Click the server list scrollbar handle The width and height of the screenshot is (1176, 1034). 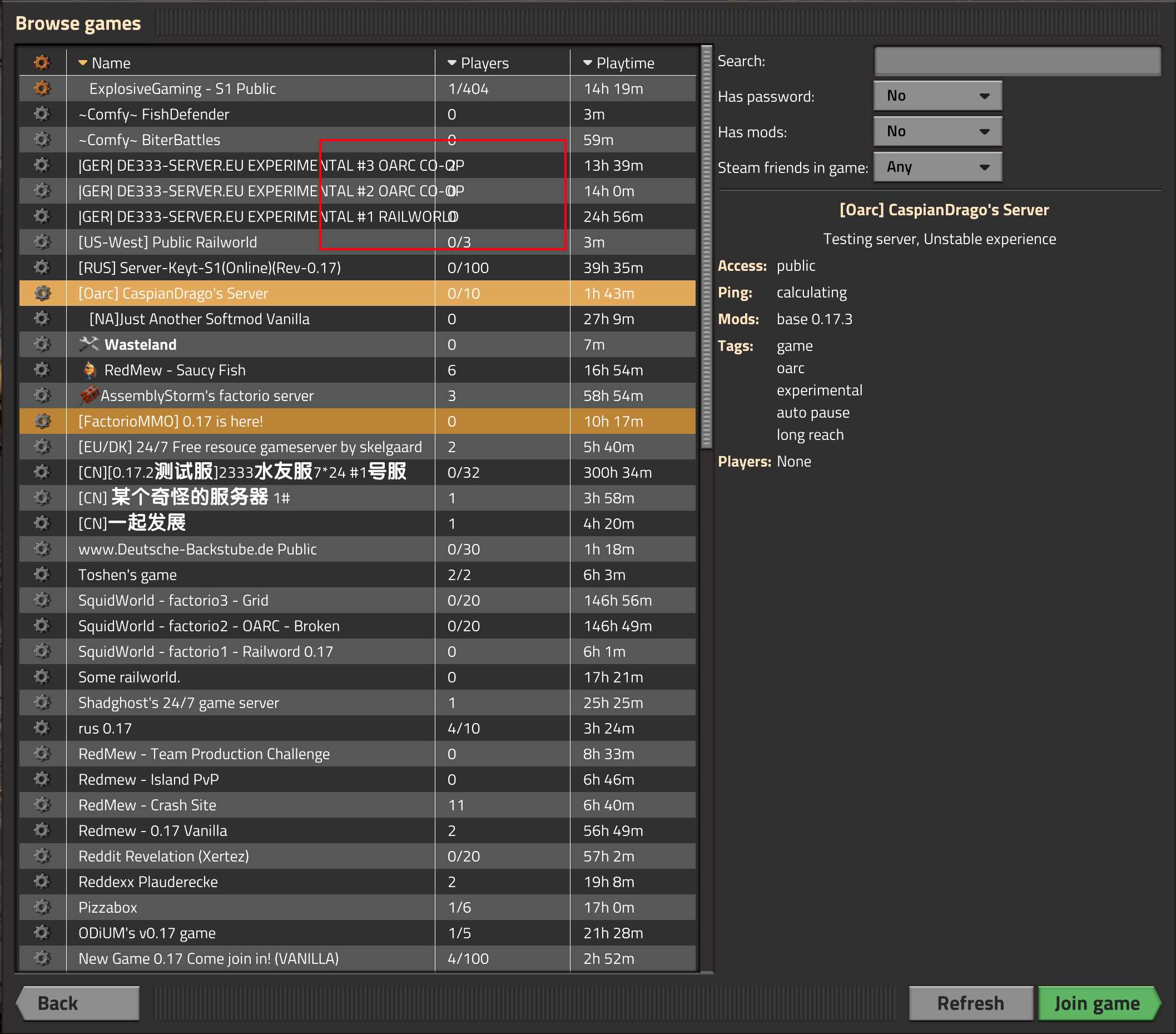[707, 248]
